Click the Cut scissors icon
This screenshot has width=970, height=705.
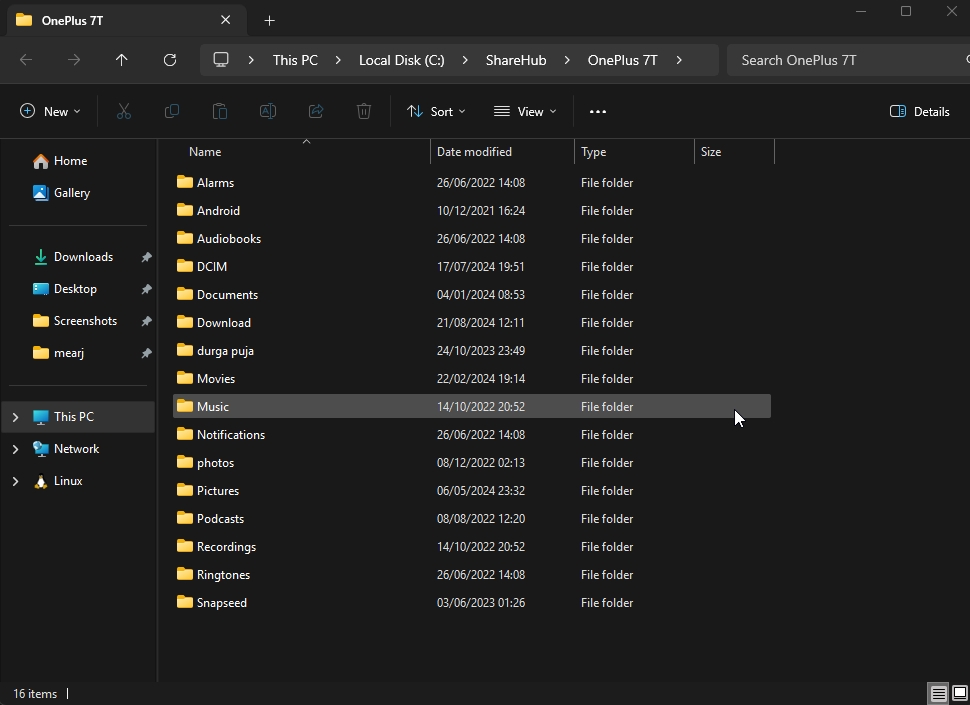[x=124, y=111]
